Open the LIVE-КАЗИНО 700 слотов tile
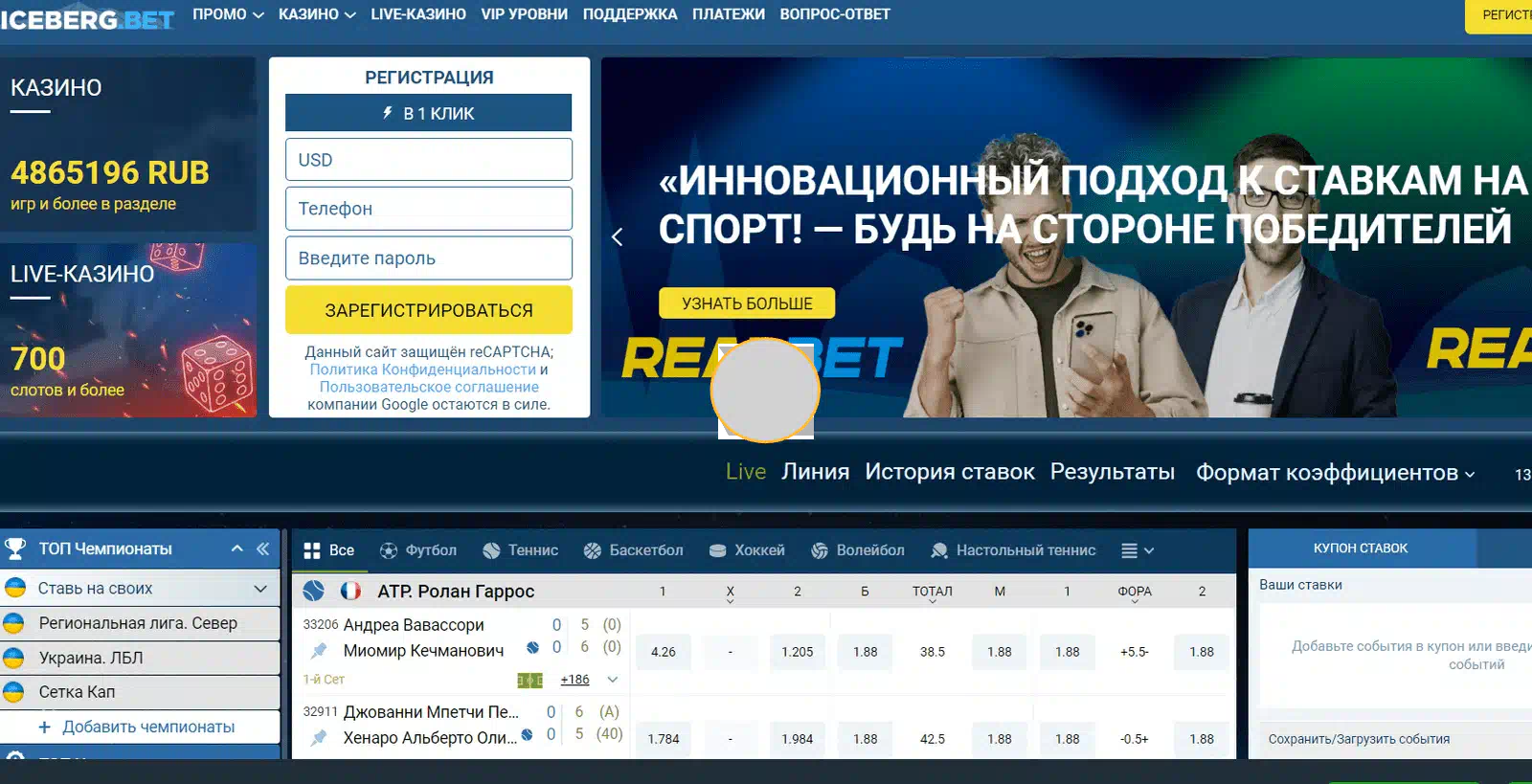Screen dimensions: 1532x784 [128, 330]
